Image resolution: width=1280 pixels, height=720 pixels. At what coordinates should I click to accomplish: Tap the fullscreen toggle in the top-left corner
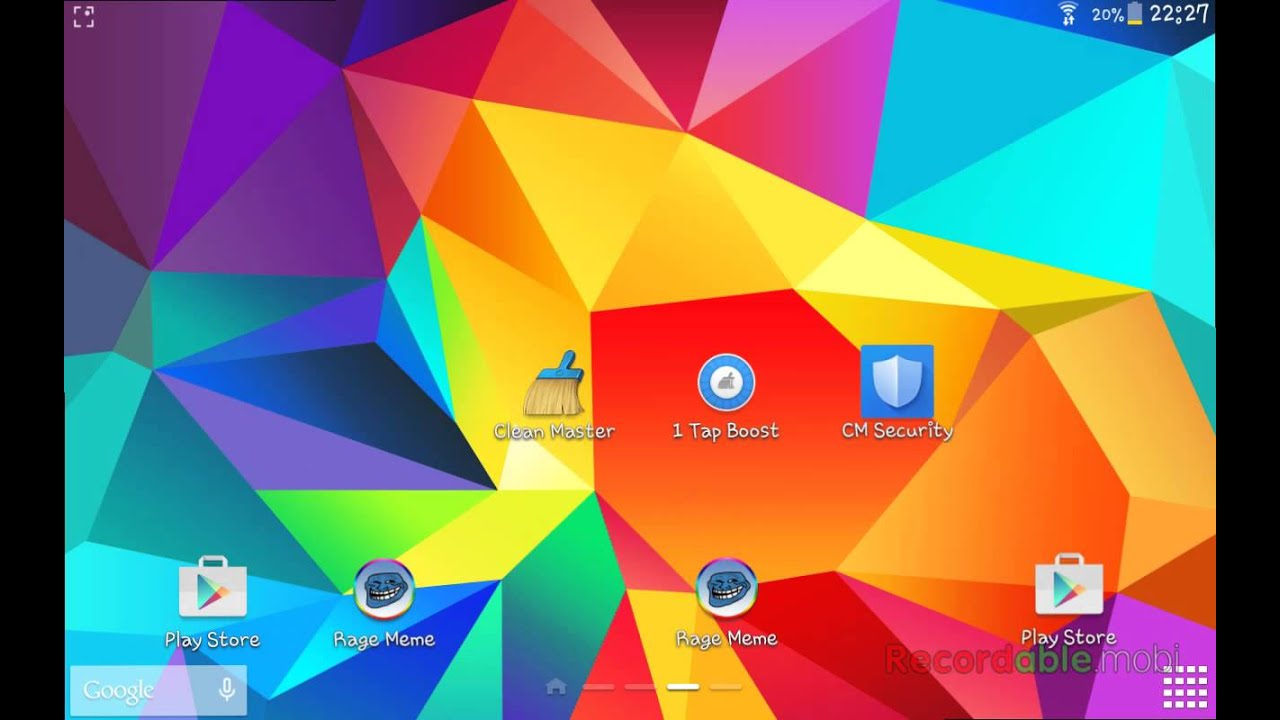pos(84,16)
